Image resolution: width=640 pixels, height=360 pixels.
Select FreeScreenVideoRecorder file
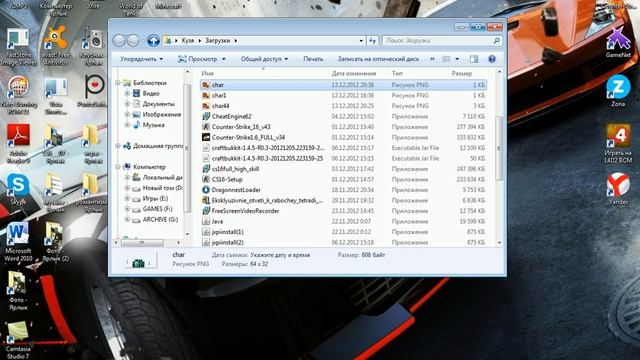245,211
